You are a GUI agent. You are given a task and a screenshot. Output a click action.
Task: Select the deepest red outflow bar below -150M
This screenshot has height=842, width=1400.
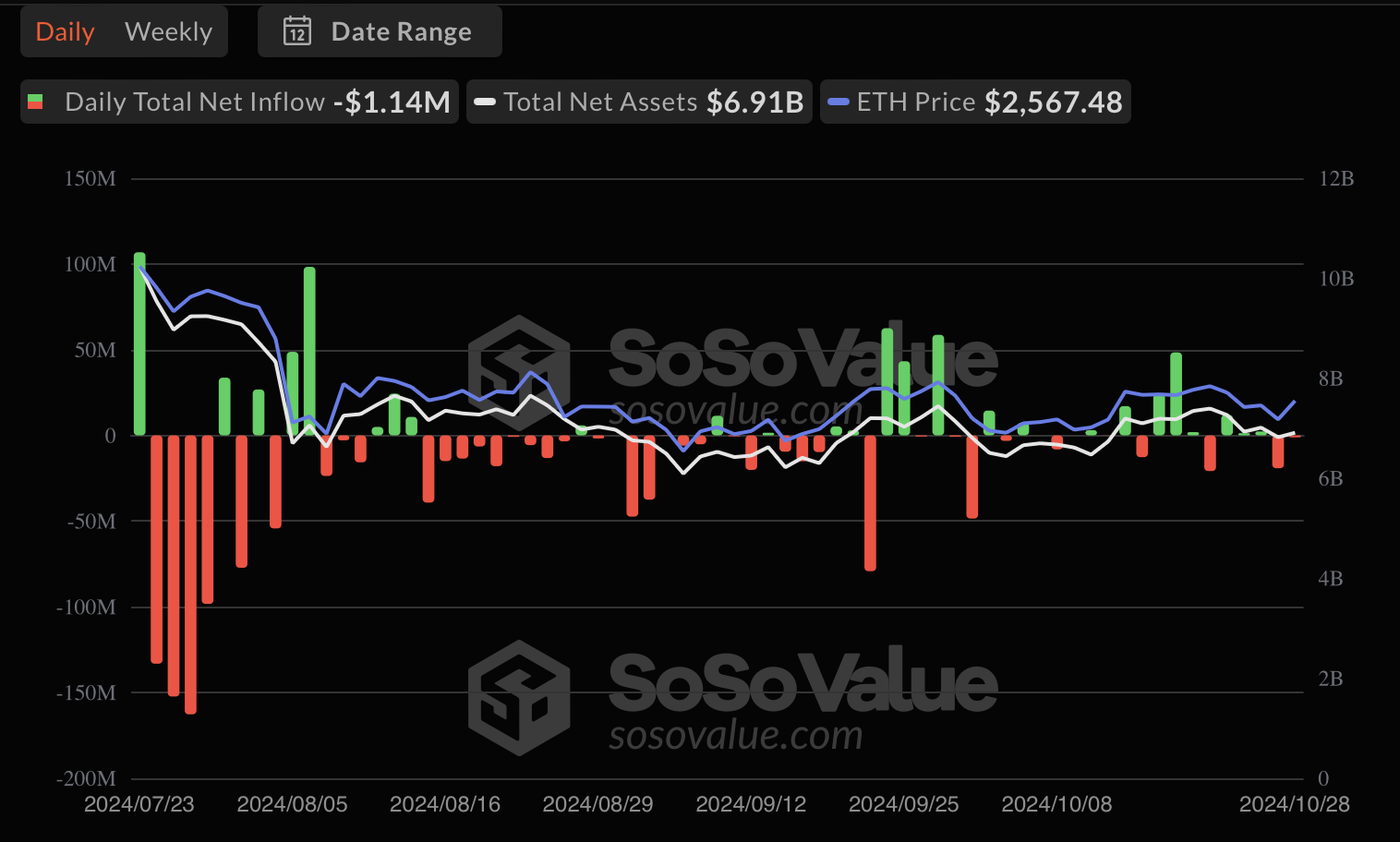coord(190,574)
